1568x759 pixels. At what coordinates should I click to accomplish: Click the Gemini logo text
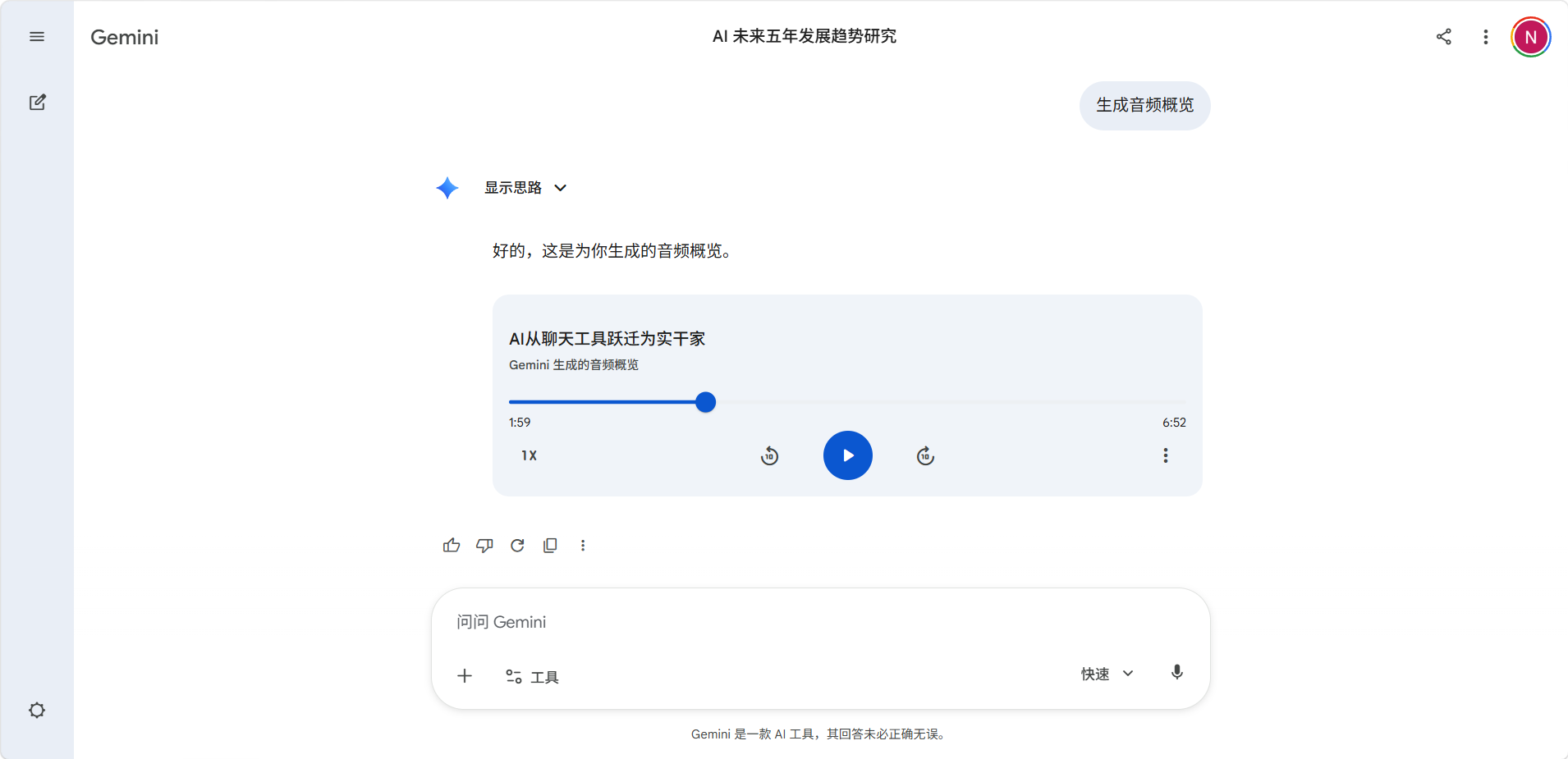point(125,37)
